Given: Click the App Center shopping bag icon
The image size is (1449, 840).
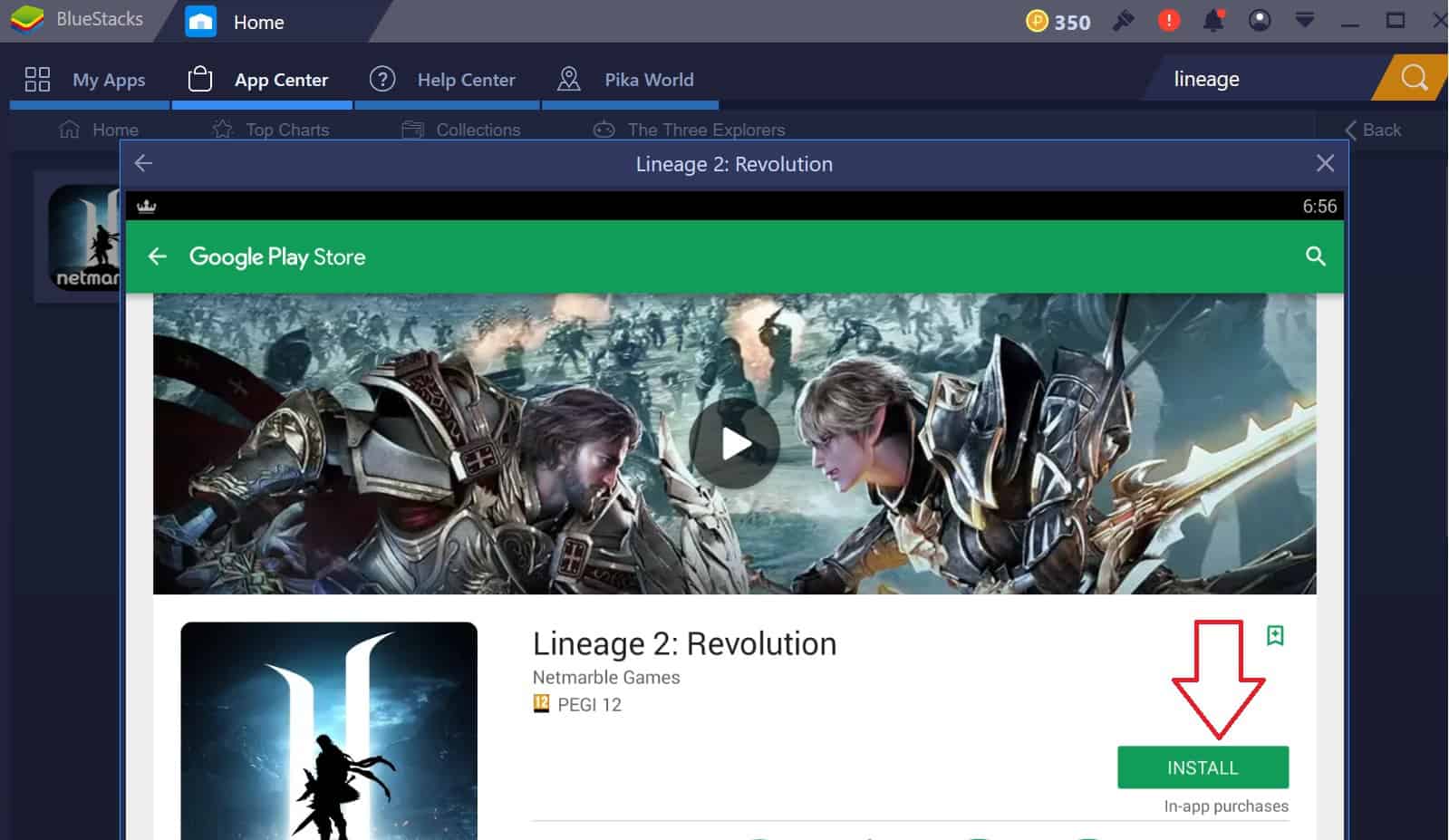Looking at the screenshot, I should [x=199, y=79].
